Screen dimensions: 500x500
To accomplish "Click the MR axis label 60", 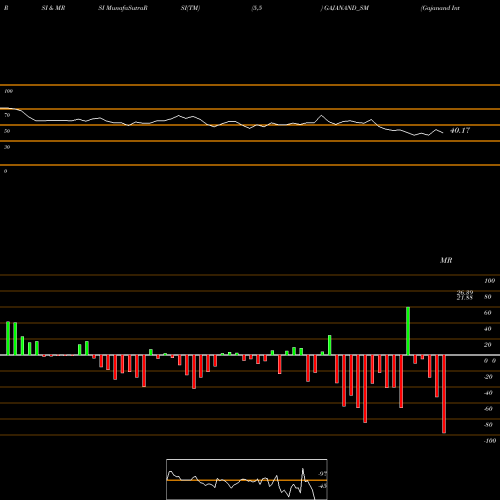I will point(488,313).
